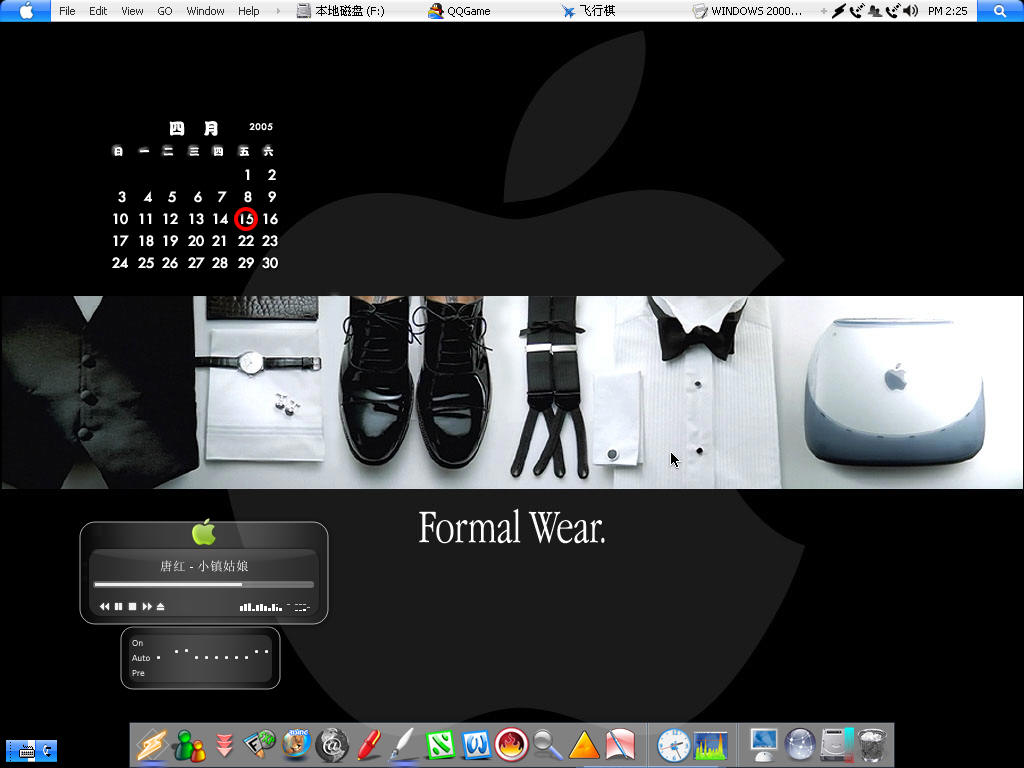Image resolution: width=1024 pixels, height=768 pixels.
Task: Click the PM 2:25 clock
Action: [x=947, y=11]
